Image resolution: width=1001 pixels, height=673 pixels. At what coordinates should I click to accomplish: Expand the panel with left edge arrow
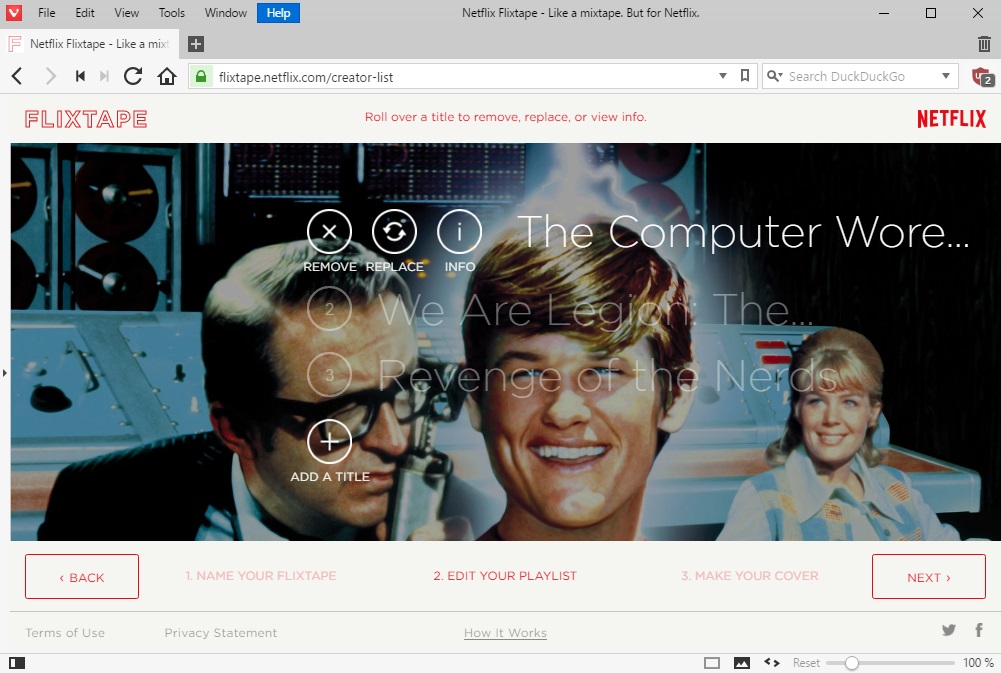coord(4,372)
